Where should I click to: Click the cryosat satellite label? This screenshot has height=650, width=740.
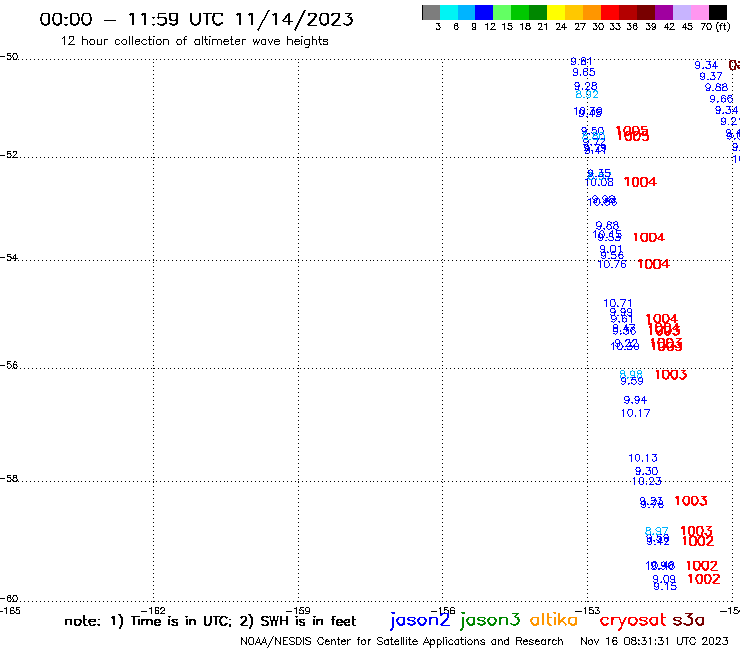pyautogui.click(x=633, y=621)
